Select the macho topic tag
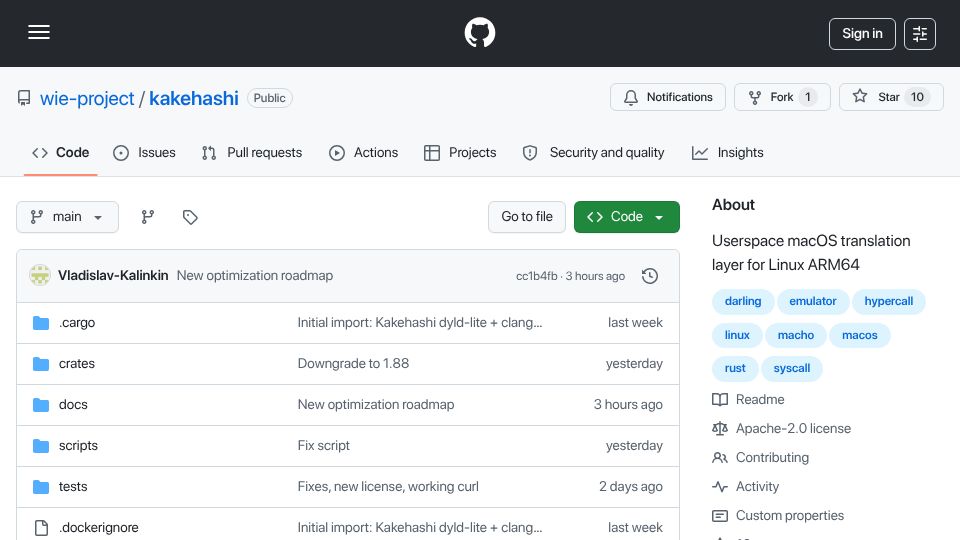The width and height of the screenshot is (960, 540). [x=795, y=336]
